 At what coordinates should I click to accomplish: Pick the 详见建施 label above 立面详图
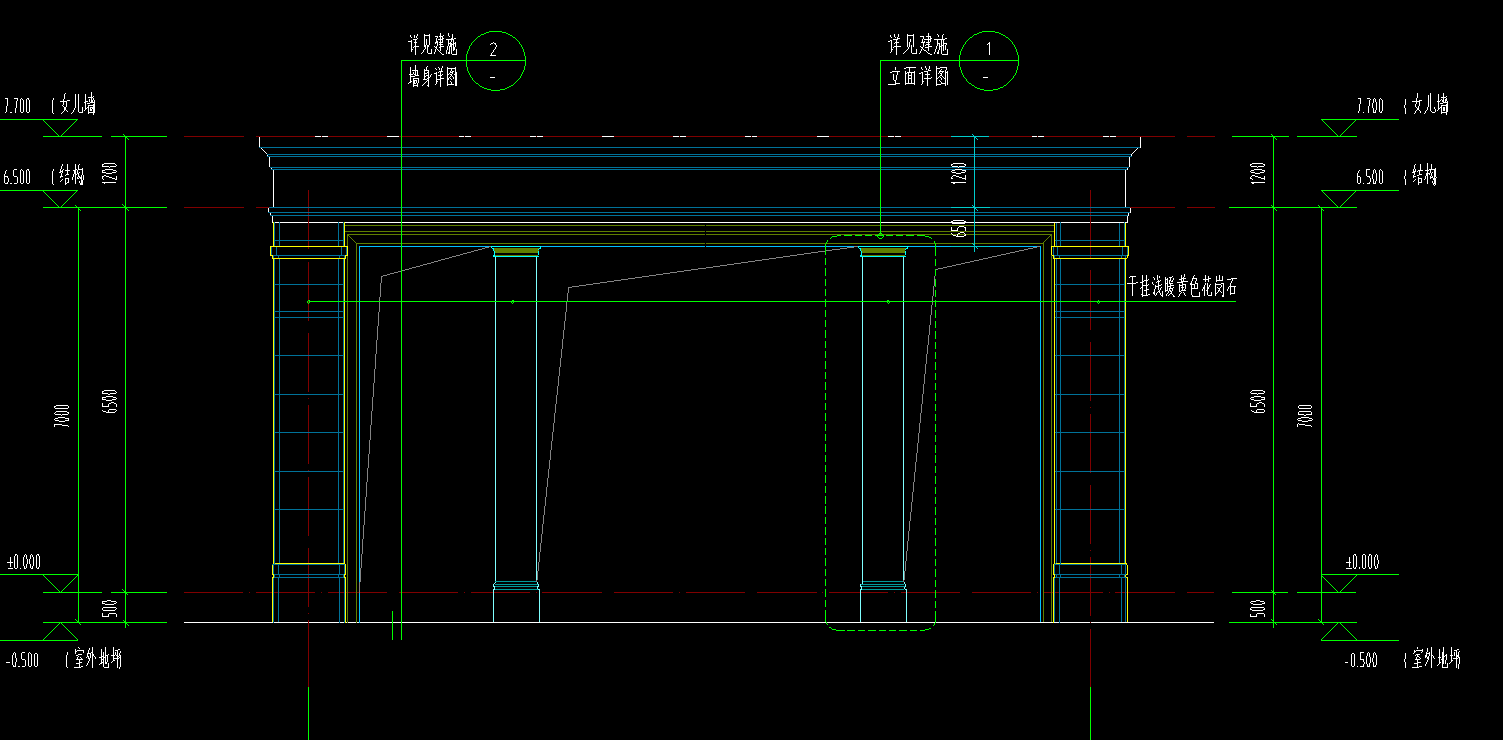pyautogui.click(x=918, y=46)
